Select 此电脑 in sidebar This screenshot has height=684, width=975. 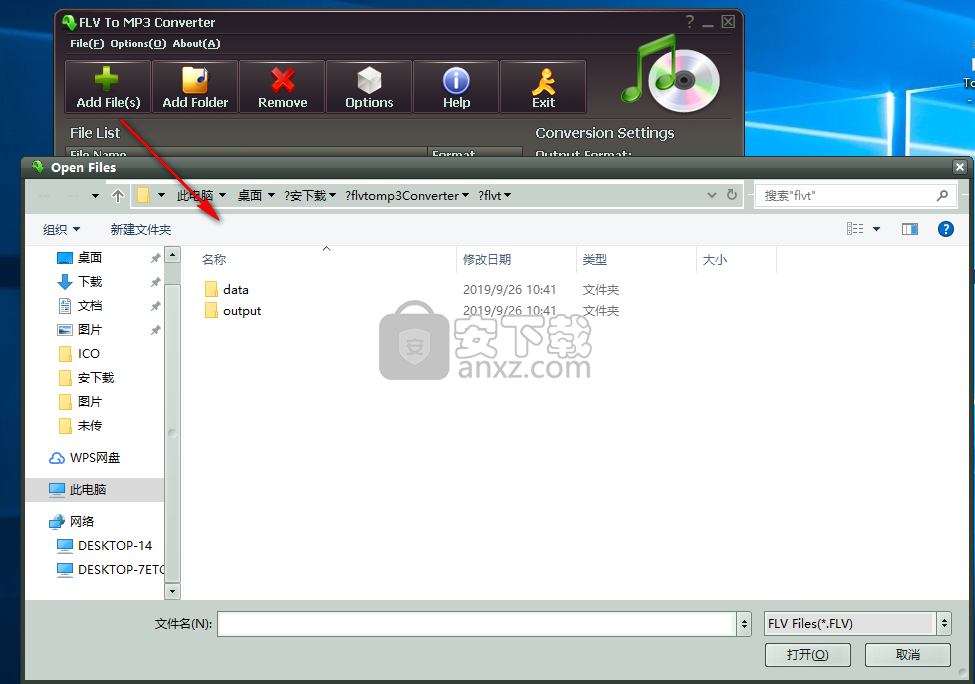(87, 490)
